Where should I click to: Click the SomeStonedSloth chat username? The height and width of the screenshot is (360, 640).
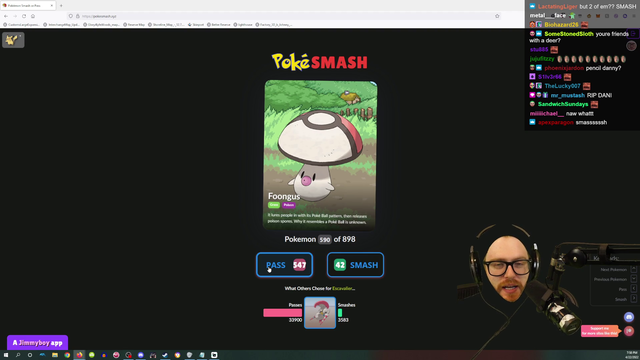pyautogui.click(x=569, y=34)
